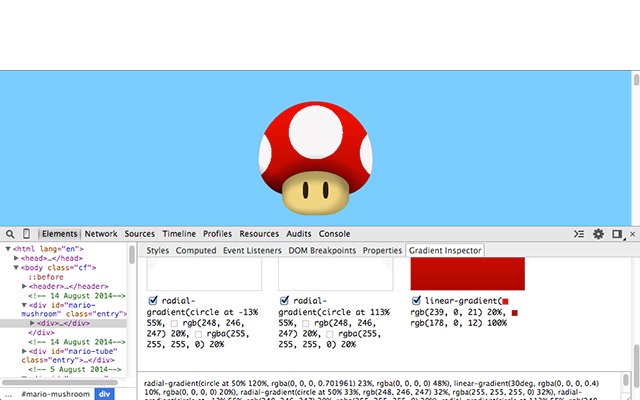Viewport: 640px width, 400px height.
Task: Open the Properties sidebar tab
Action: (382, 251)
